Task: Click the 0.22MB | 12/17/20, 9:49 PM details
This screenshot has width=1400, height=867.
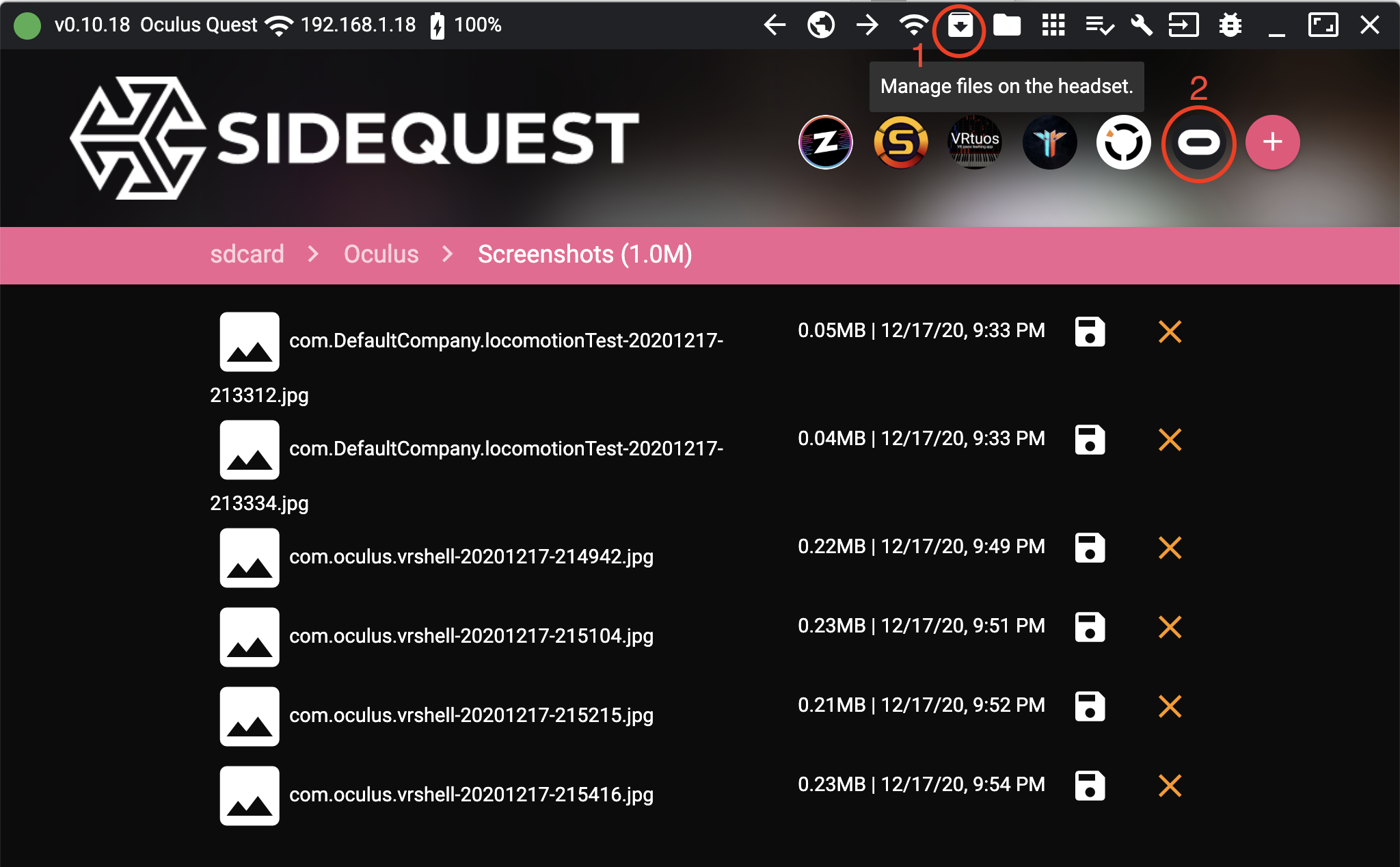Action: (x=921, y=547)
